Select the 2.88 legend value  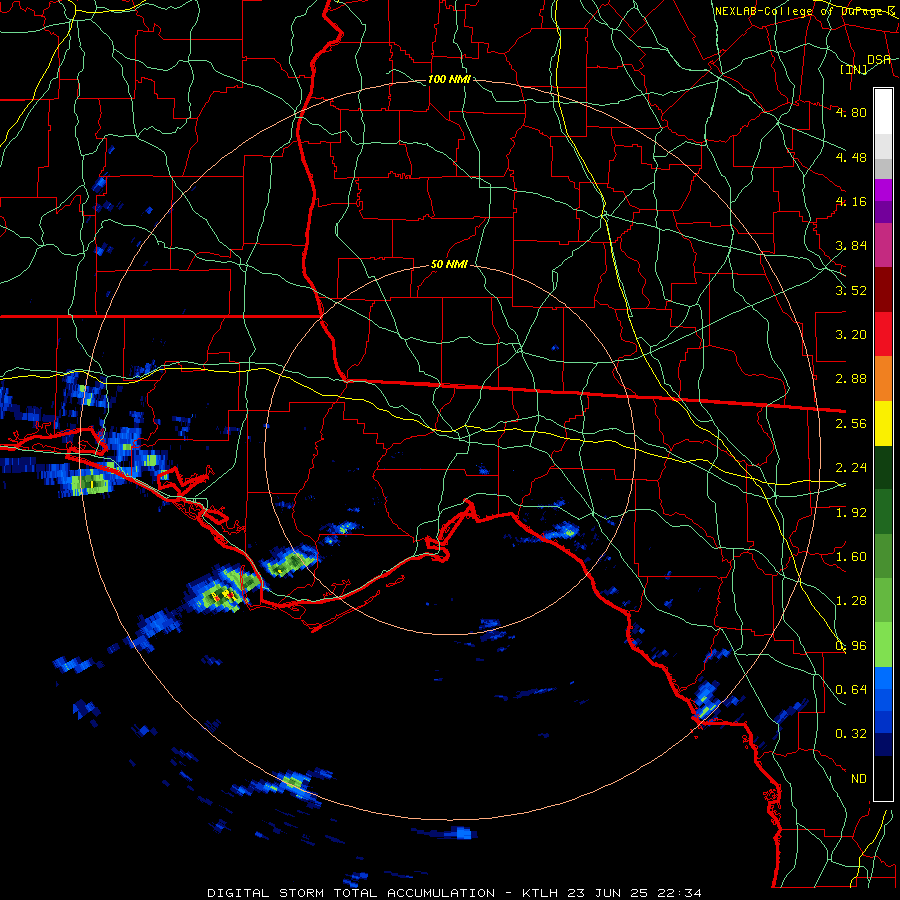coord(851,379)
